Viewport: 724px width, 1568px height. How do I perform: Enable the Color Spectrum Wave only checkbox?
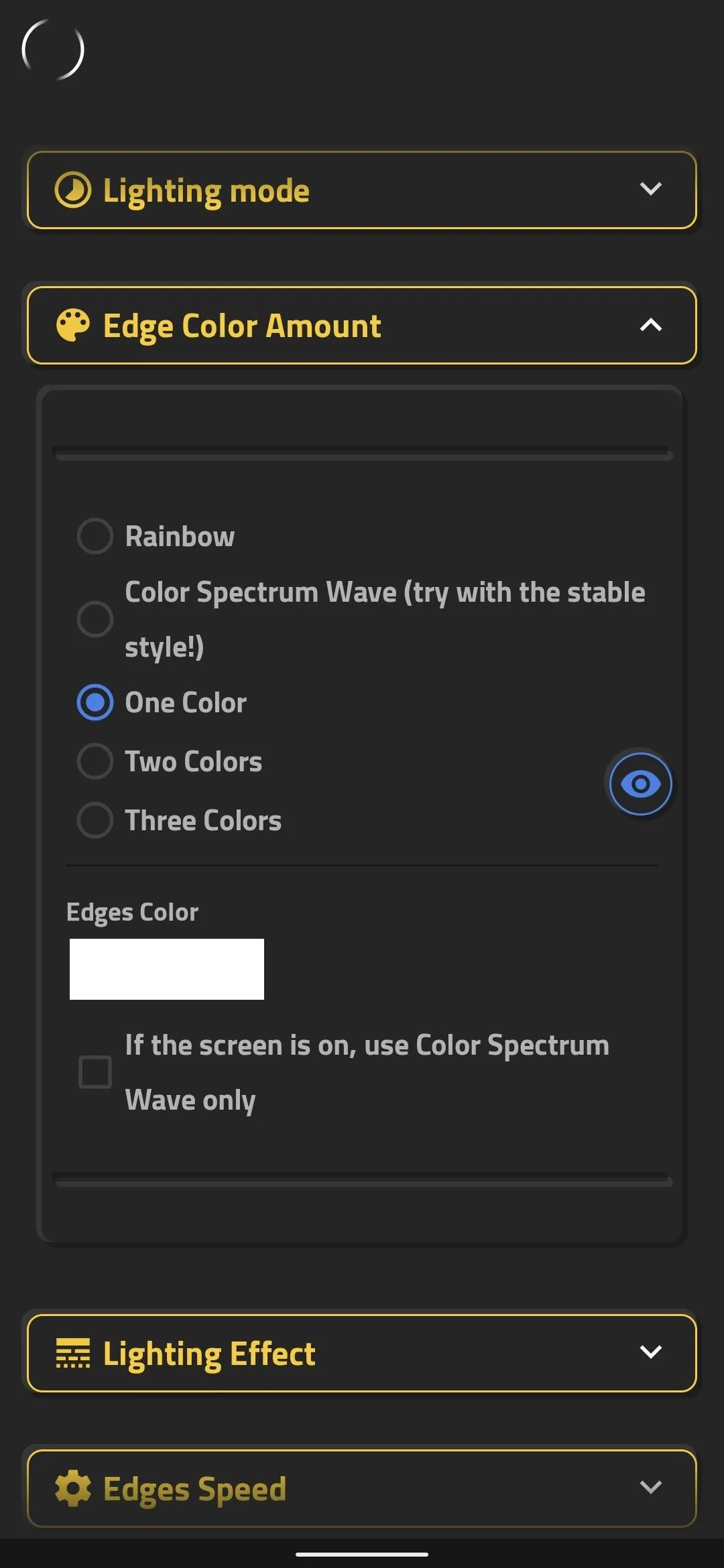point(95,1072)
